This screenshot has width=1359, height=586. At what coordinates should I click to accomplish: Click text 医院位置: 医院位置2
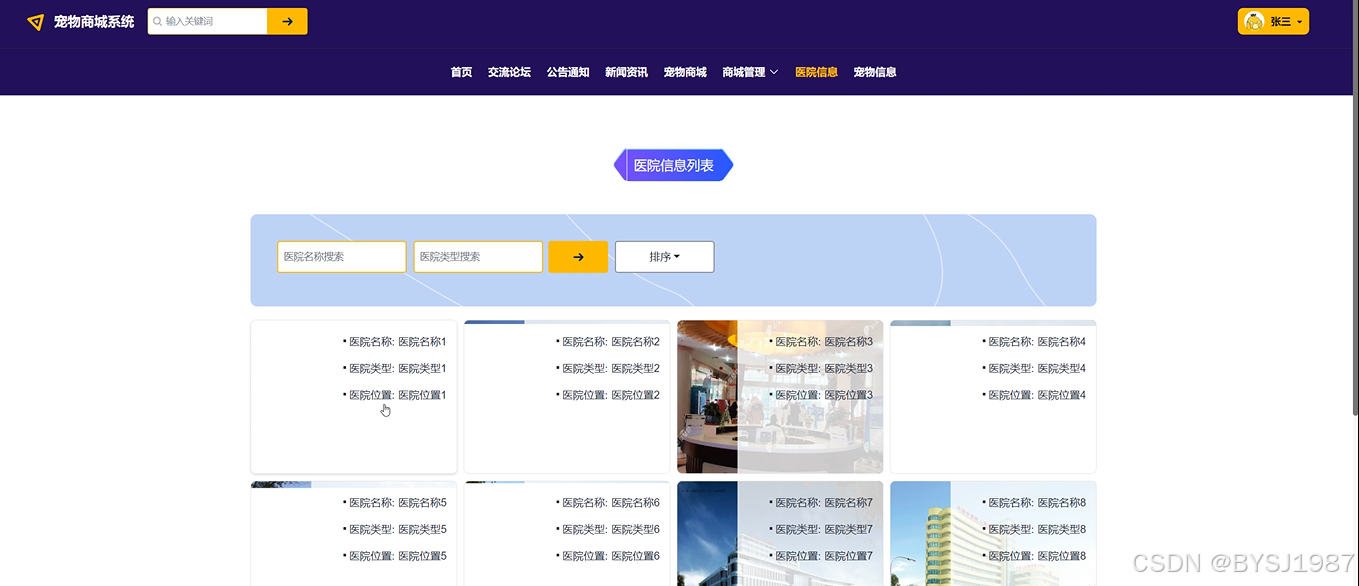[x=610, y=395]
